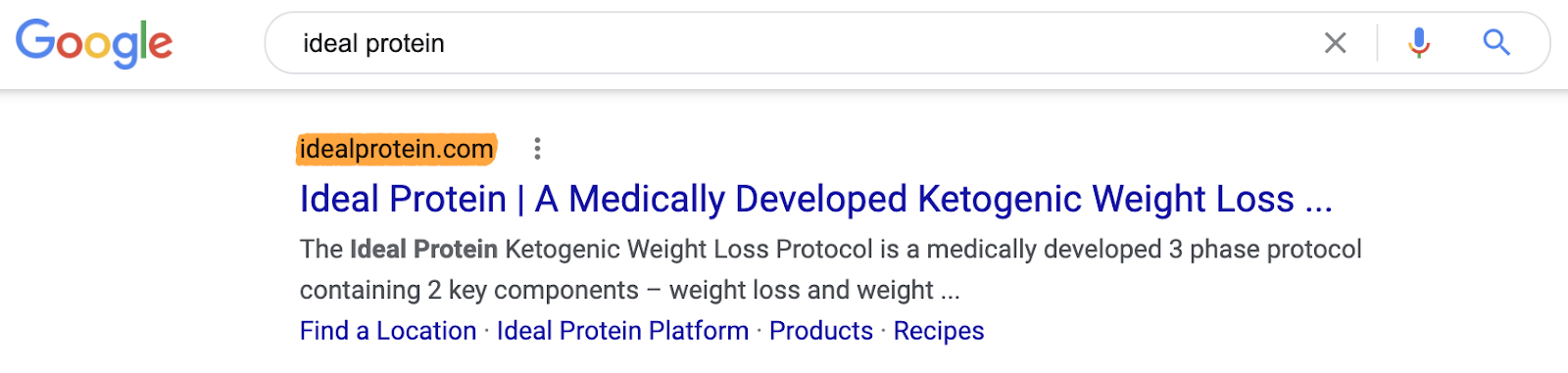Click the 'ideal protein' query text
The height and width of the screenshot is (373, 1568).
[x=373, y=44]
